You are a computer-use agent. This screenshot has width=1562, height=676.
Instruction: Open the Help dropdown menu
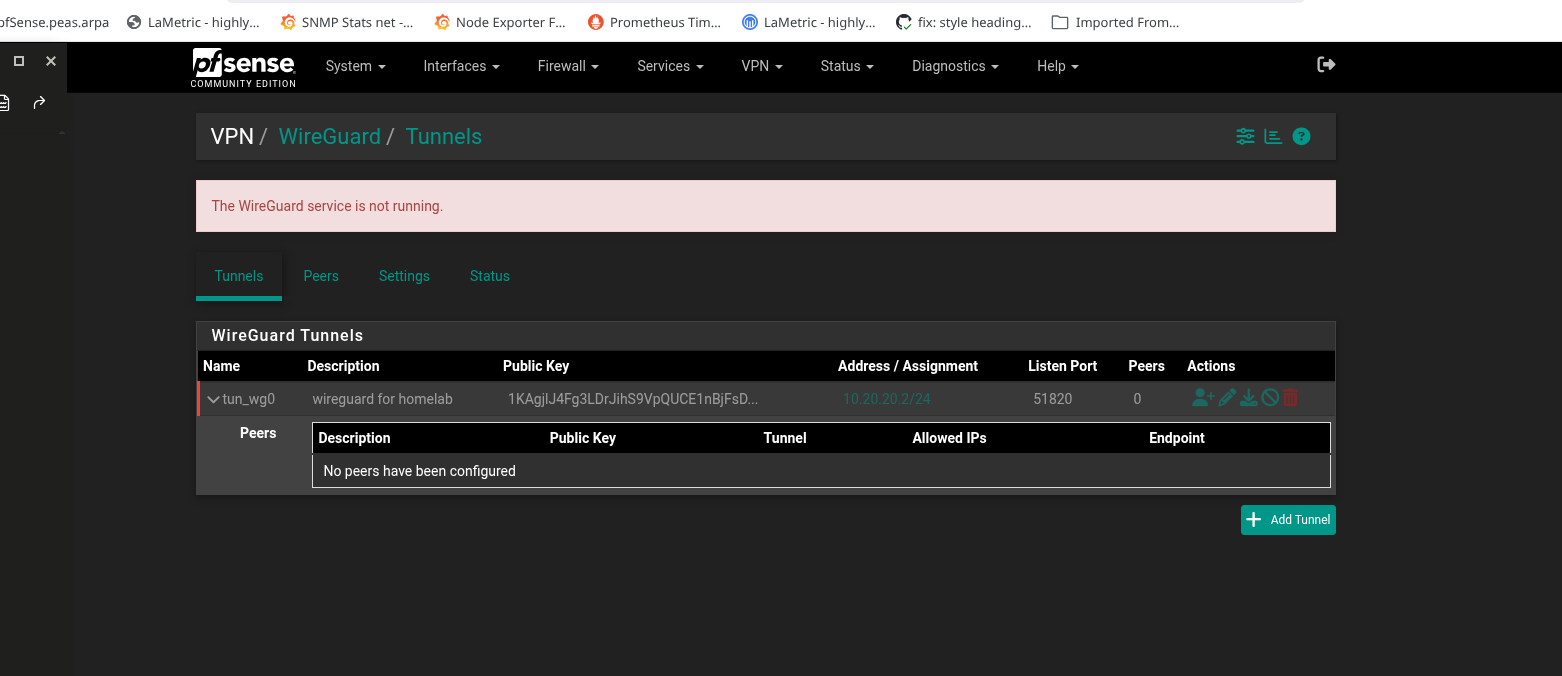pos(1058,66)
